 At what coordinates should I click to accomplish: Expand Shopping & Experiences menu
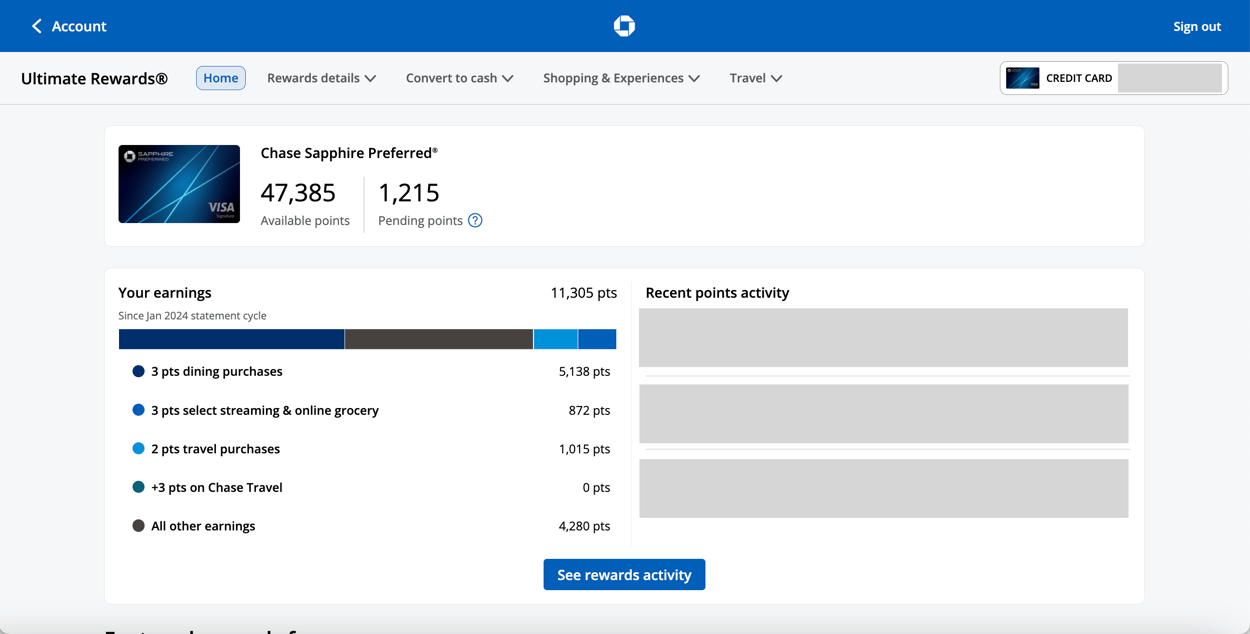point(621,78)
